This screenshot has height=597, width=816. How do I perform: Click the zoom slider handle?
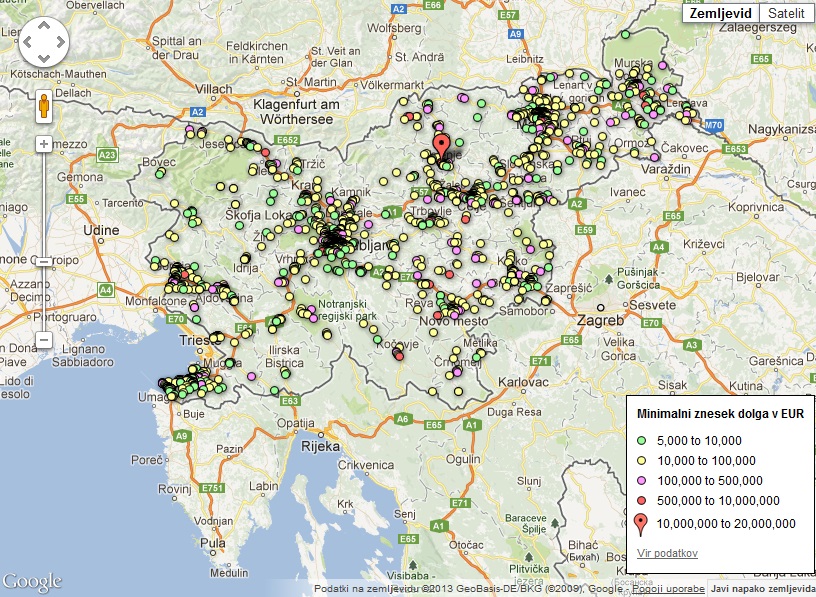[44, 261]
